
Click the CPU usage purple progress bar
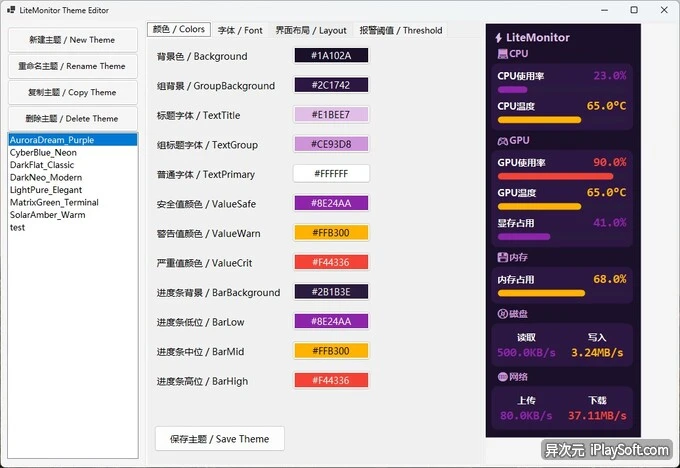[513, 90]
